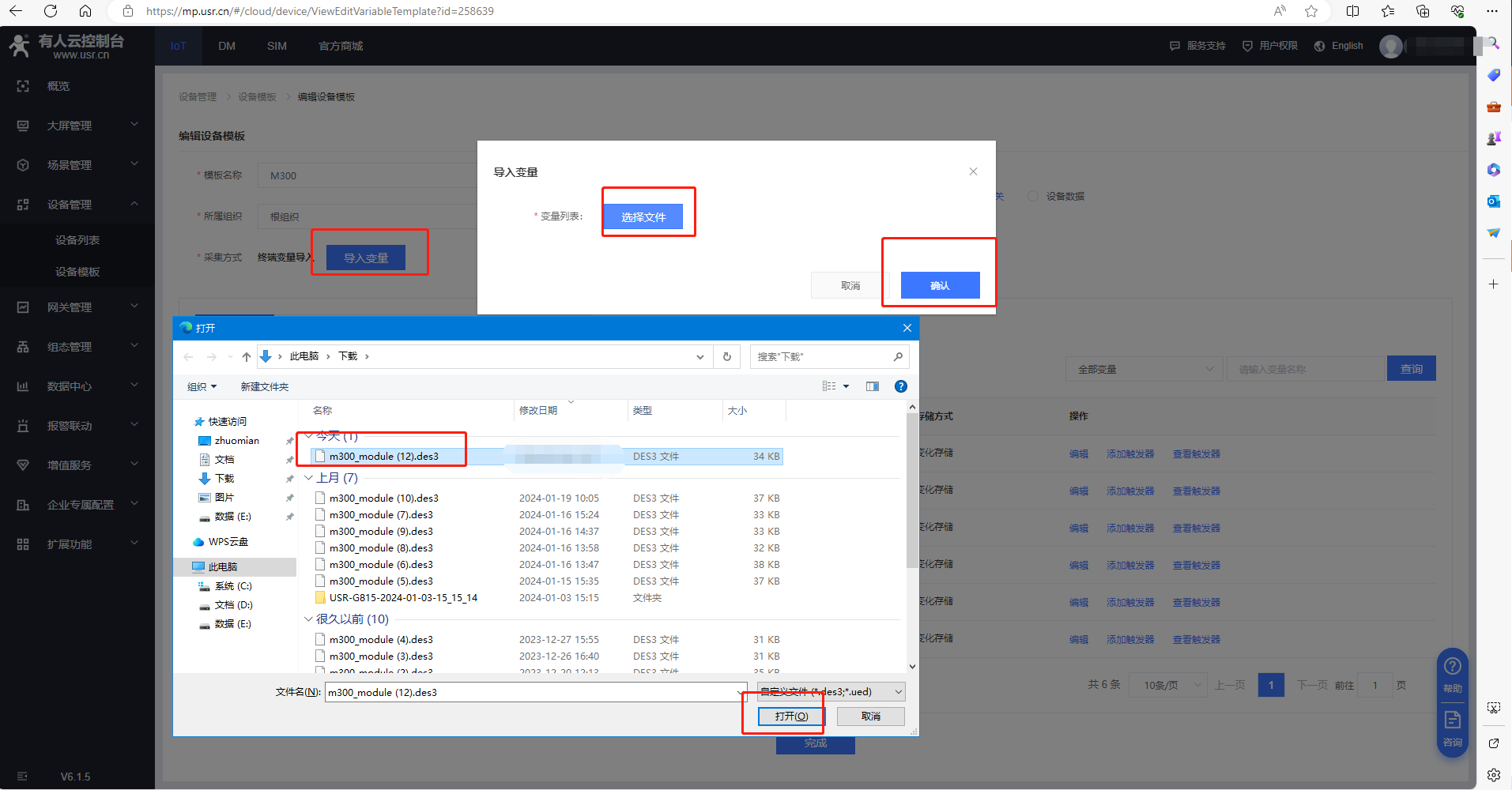Click the 打开(O) button
This screenshot has width=1512, height=790.
coord(791,716)
